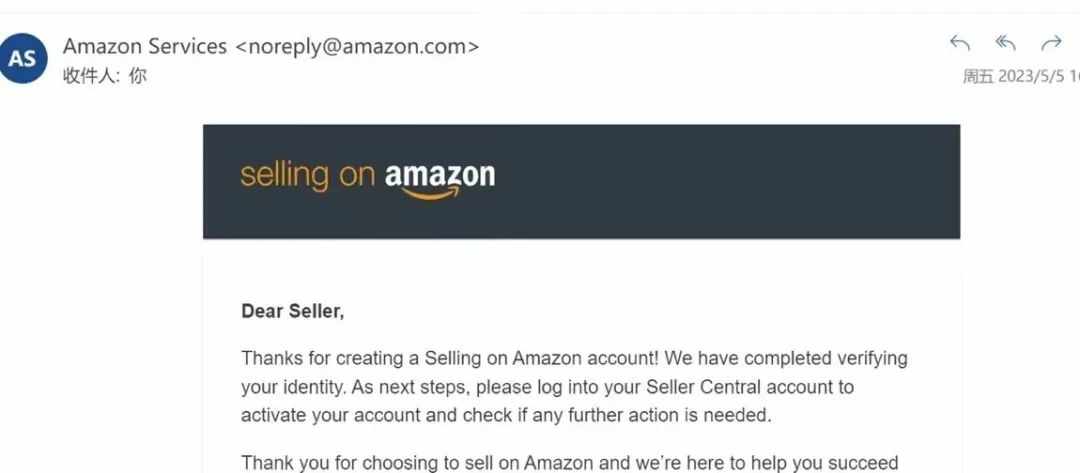
Task: Forward this email using the right-arrow icon
Action: coord(1051,43)
